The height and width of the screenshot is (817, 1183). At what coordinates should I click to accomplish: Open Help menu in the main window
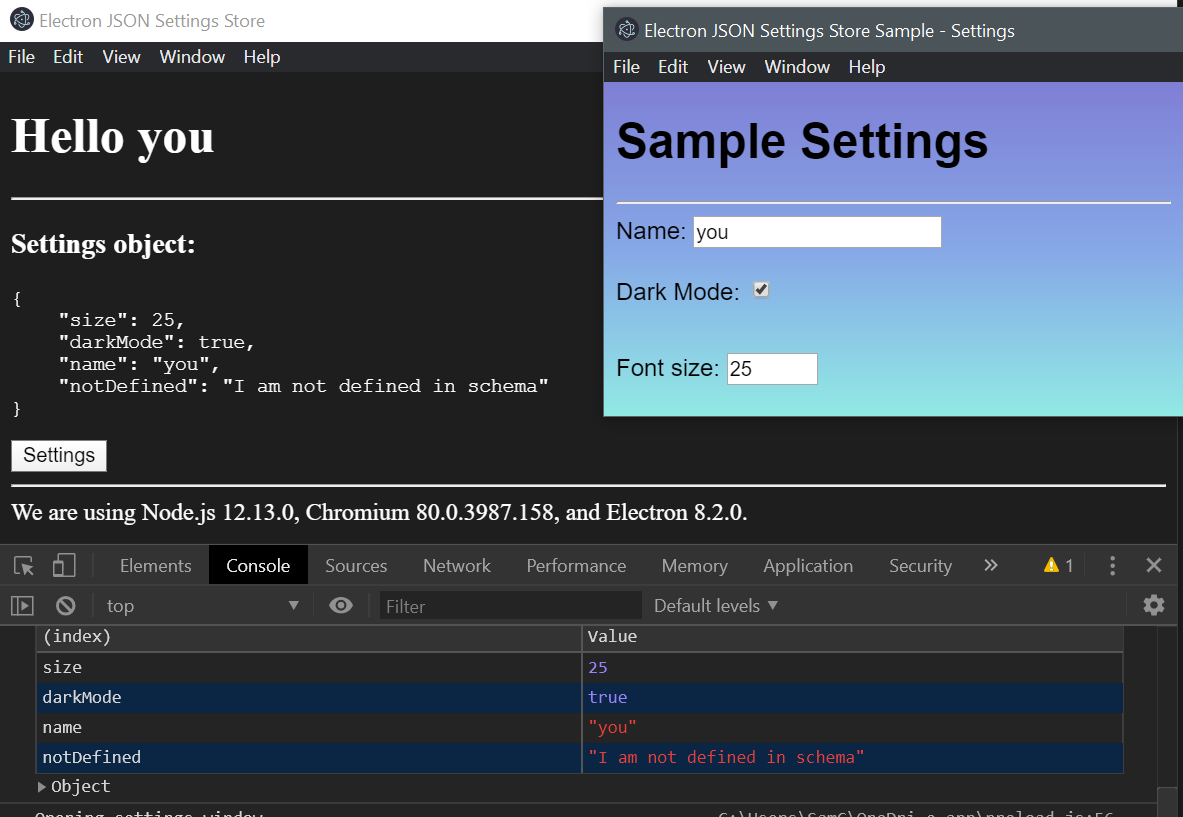click(x=262, y=57)
